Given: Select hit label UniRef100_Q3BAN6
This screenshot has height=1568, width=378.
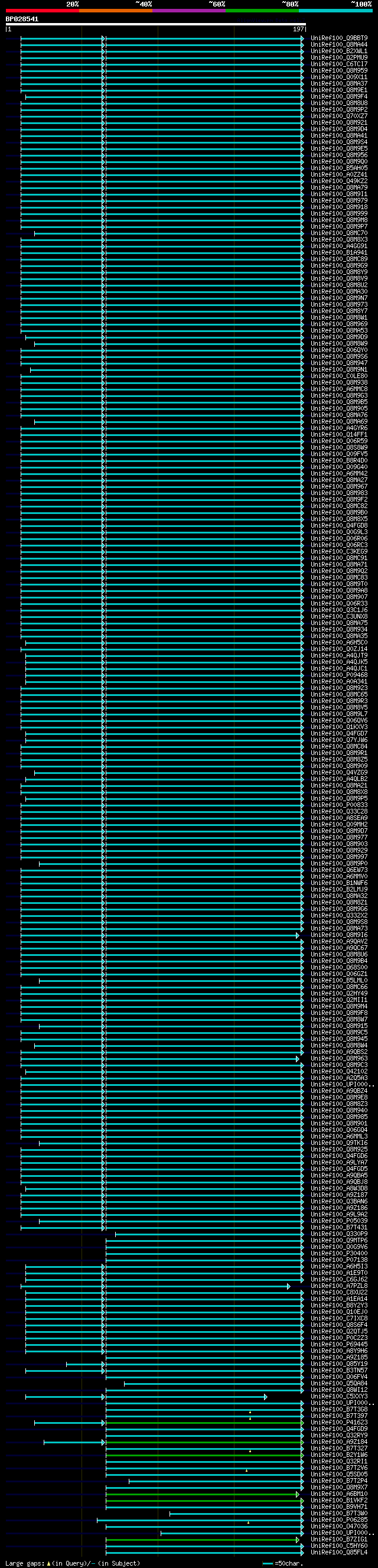Looking at the screenshot, I should (x=339, y=1202).
